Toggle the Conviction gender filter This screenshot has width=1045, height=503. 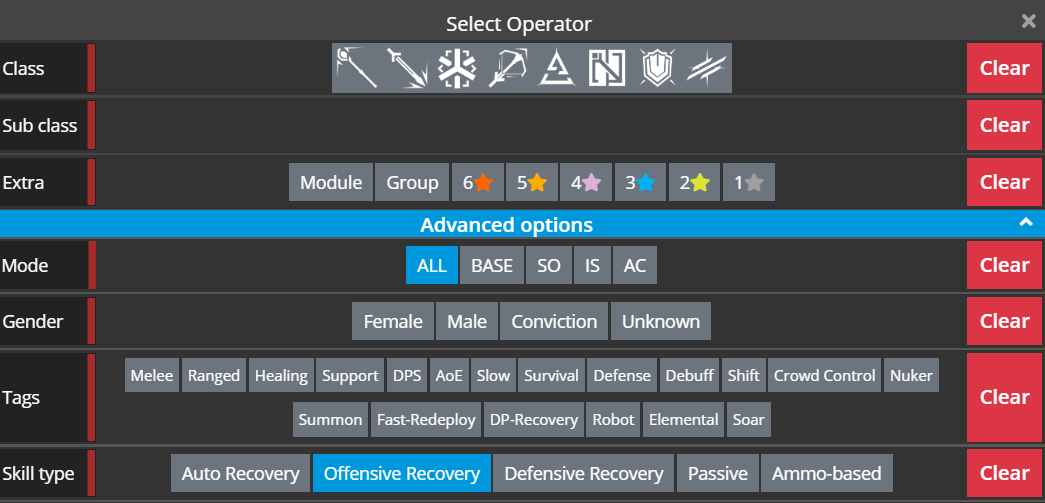(554, 321)
